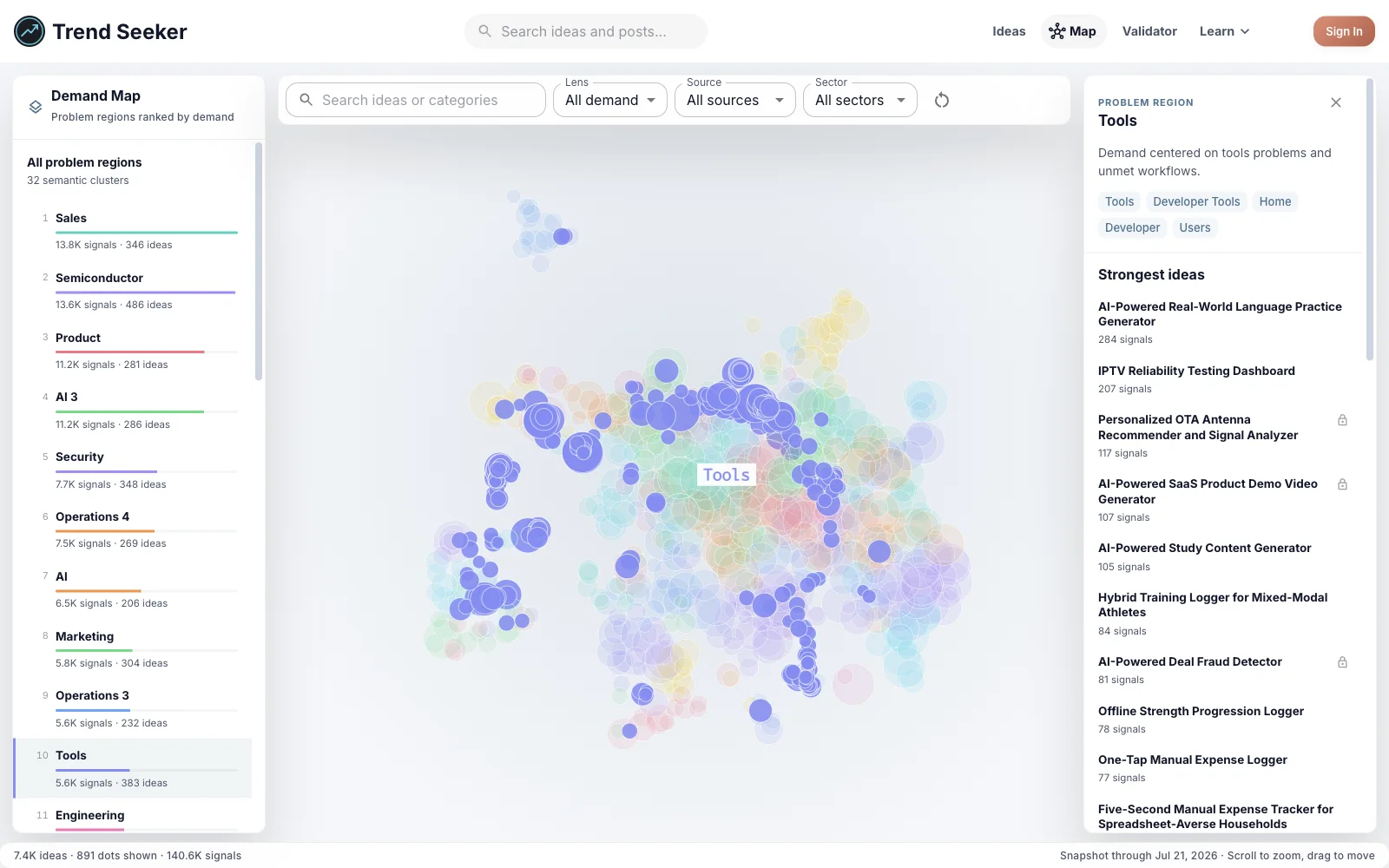Open the Lens All demand dropdown
This screenshot has width=1389, height=868.
(610, 100)
